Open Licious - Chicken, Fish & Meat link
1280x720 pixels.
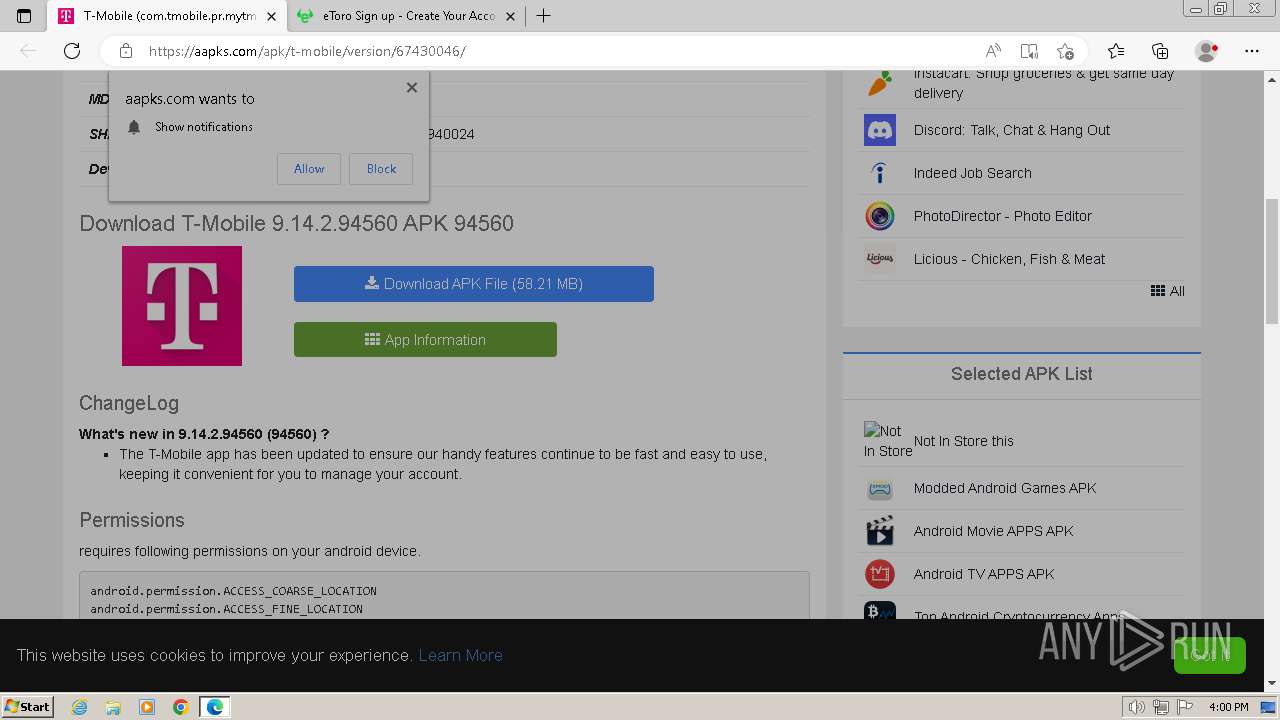(x=1009, y=259)
